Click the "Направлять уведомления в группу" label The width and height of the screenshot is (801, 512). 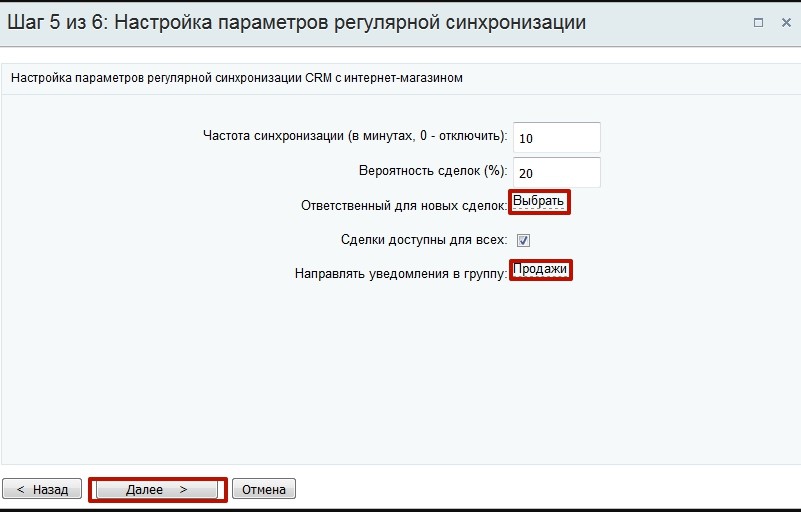pos(400,273)
